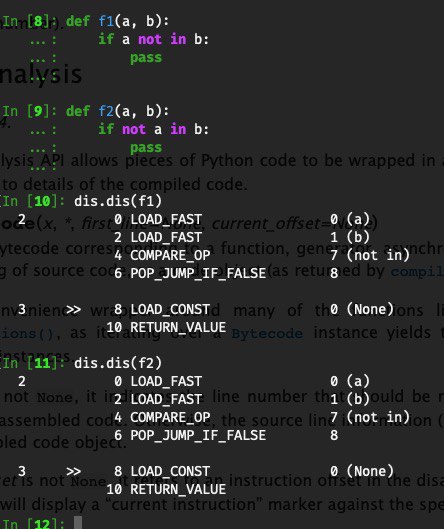Click '(None)' in the f1 disassembly
The width and height of the screenshot is (444, 529).
[x=370, y=309]
